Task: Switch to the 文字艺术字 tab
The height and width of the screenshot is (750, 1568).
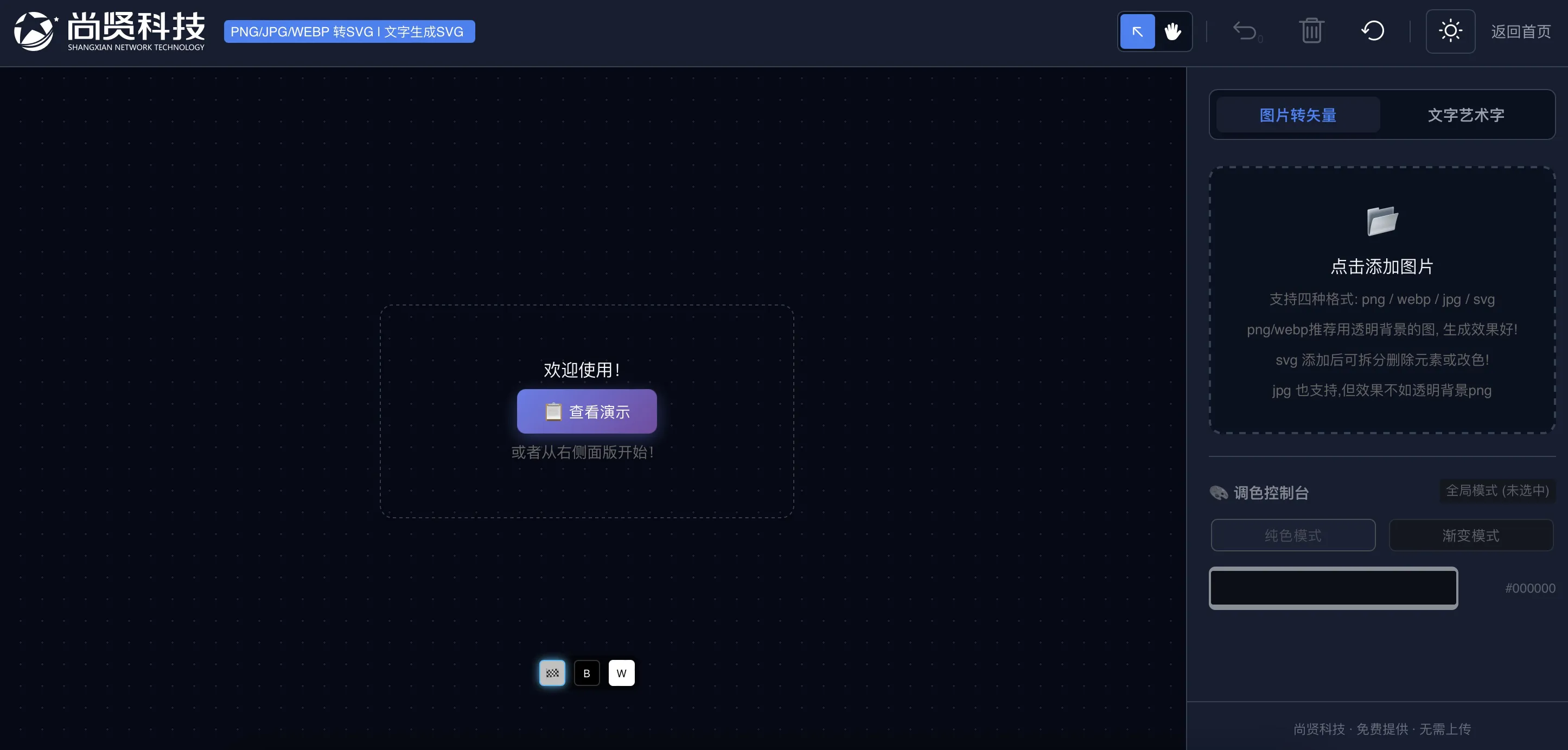Action: [1466, 115]
